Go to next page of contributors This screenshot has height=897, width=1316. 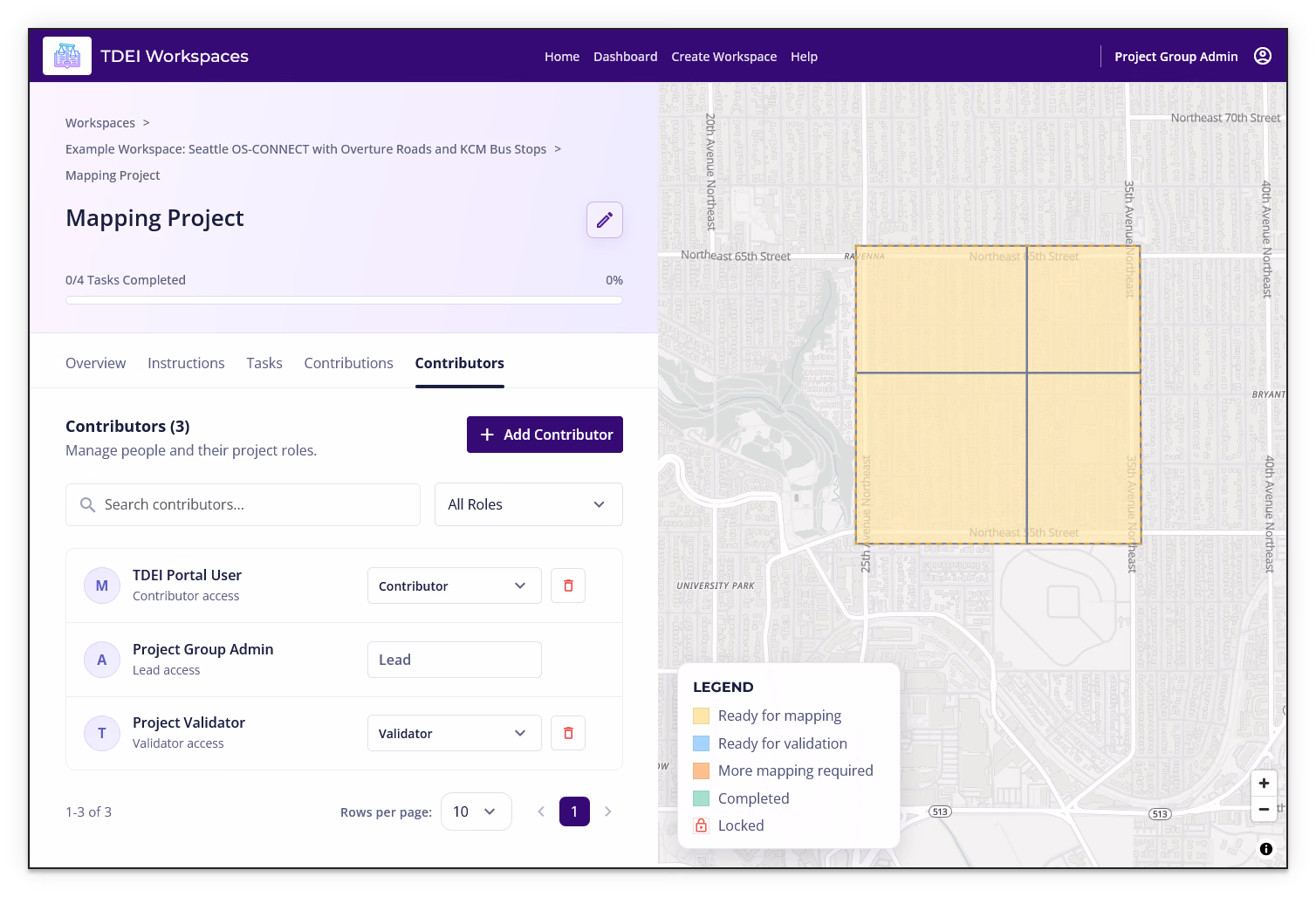608,811
